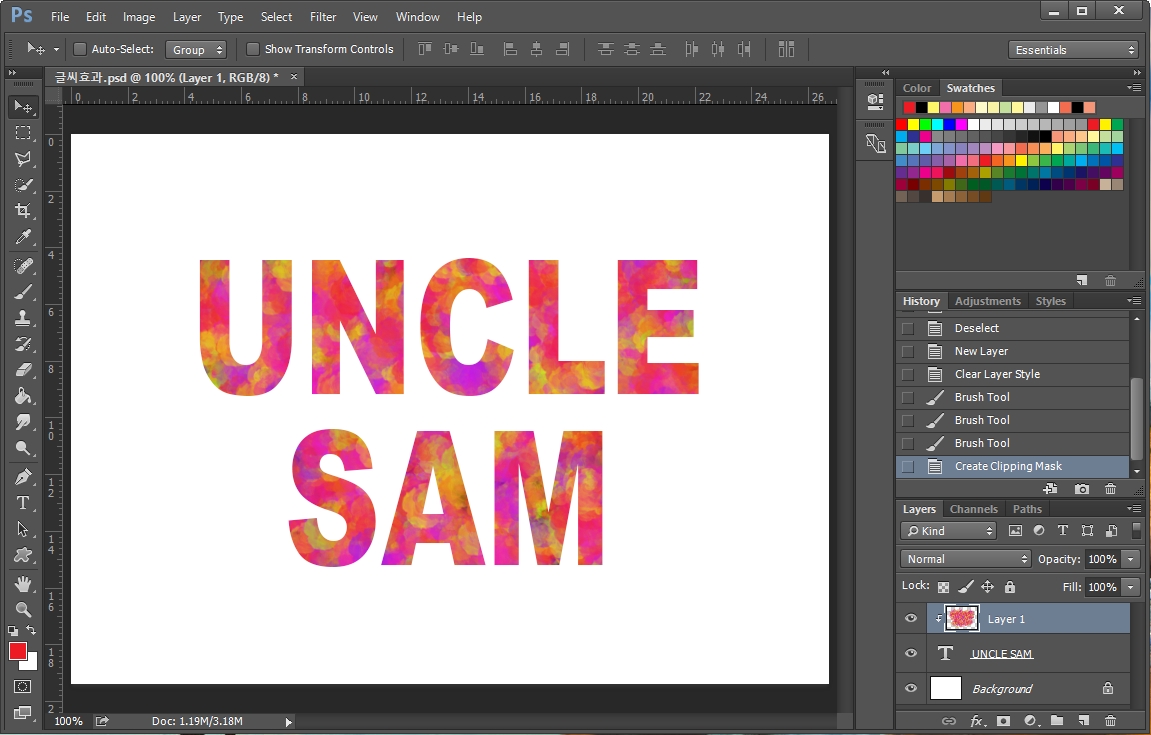Click the white background color swatch

point(31,662)
